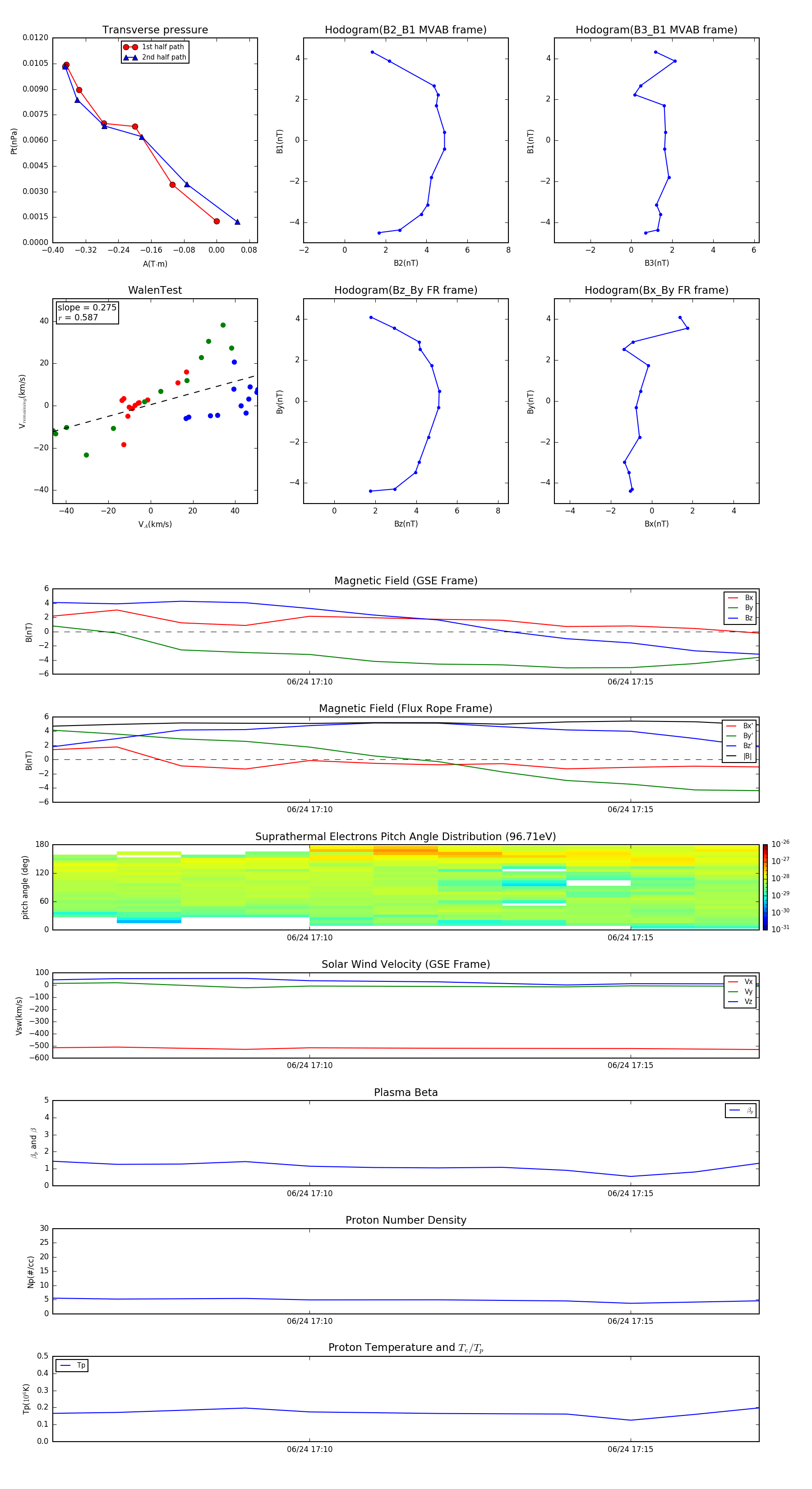Viewport: 812px width, 1489px height.
Task: Select the '1st half path' legend entry
Action: (154, 47)
